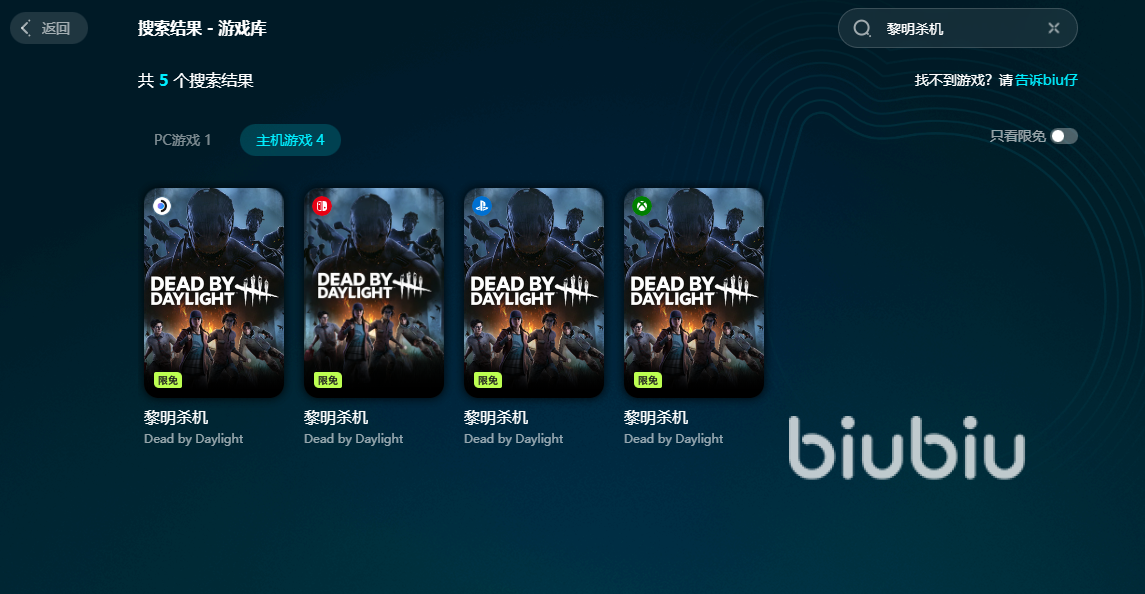
Task: Click the Xbox icon on fourth card
Action: [641, 206]
